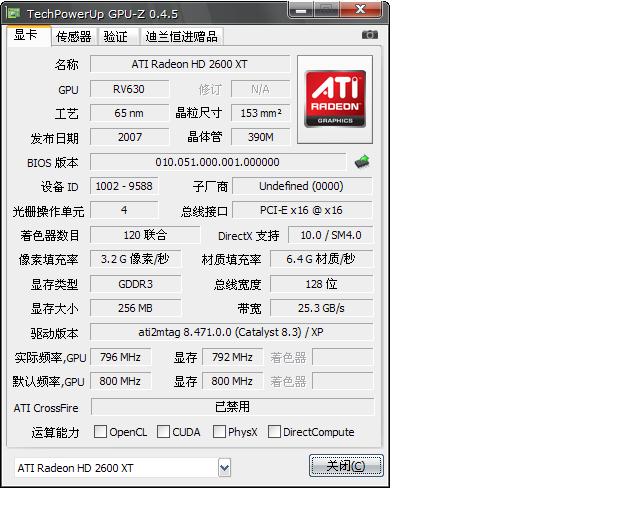Click the 256 MB memory size value
This screenshot has height=512, width=640.
(135, 308)
